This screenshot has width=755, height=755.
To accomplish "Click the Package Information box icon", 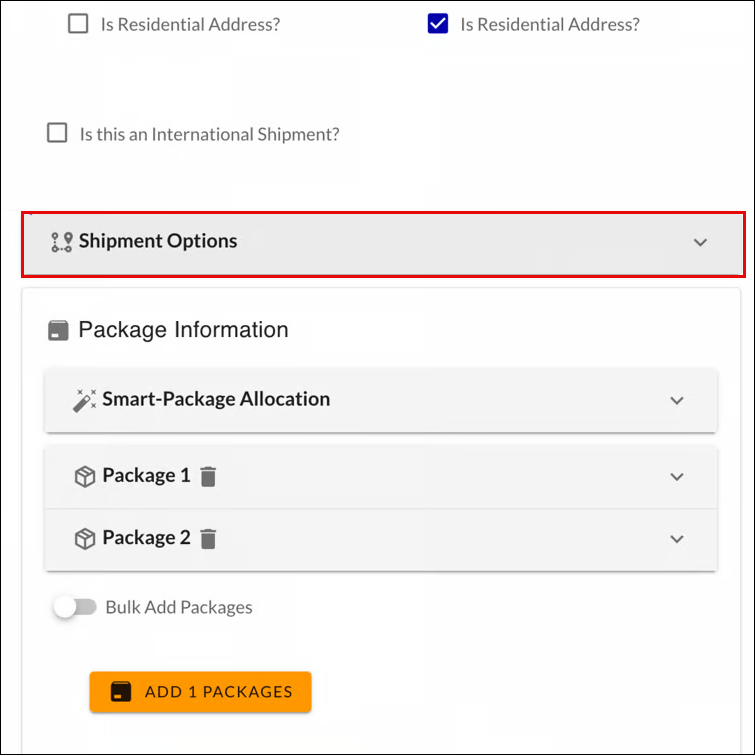I will pyautogui.click(x=58, y=331).
